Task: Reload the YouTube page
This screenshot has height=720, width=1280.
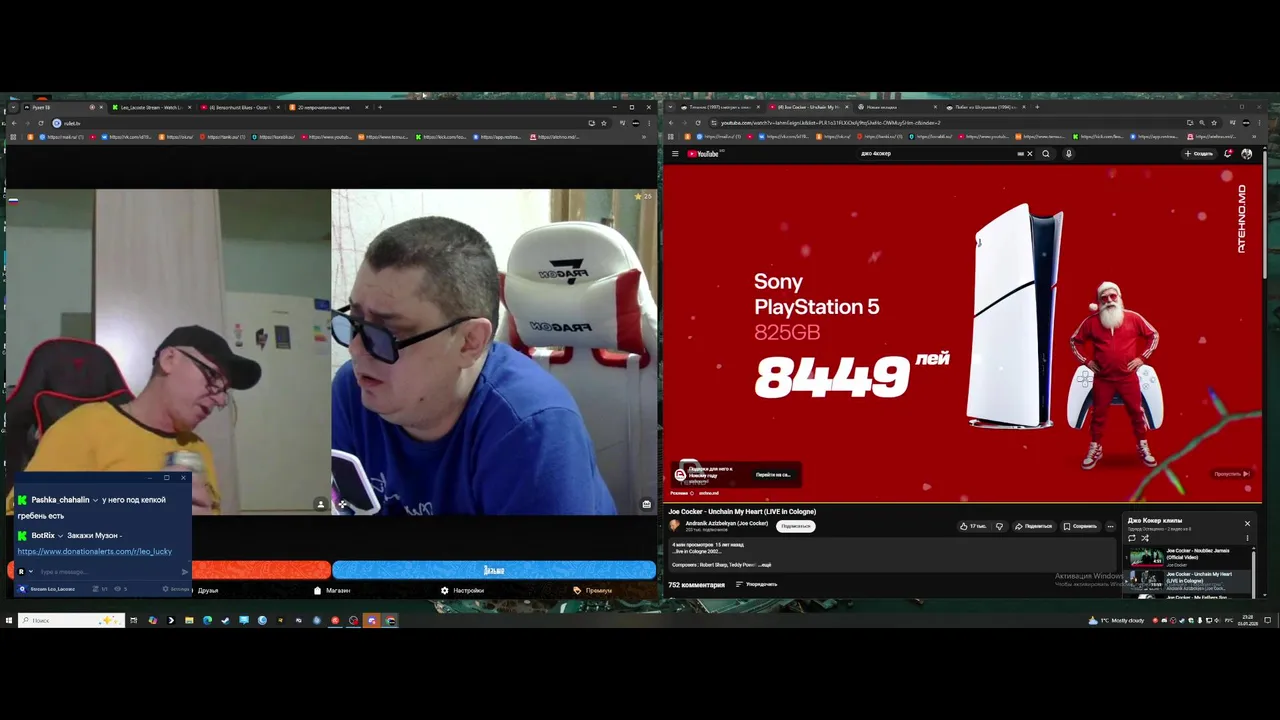Action: 699,123
